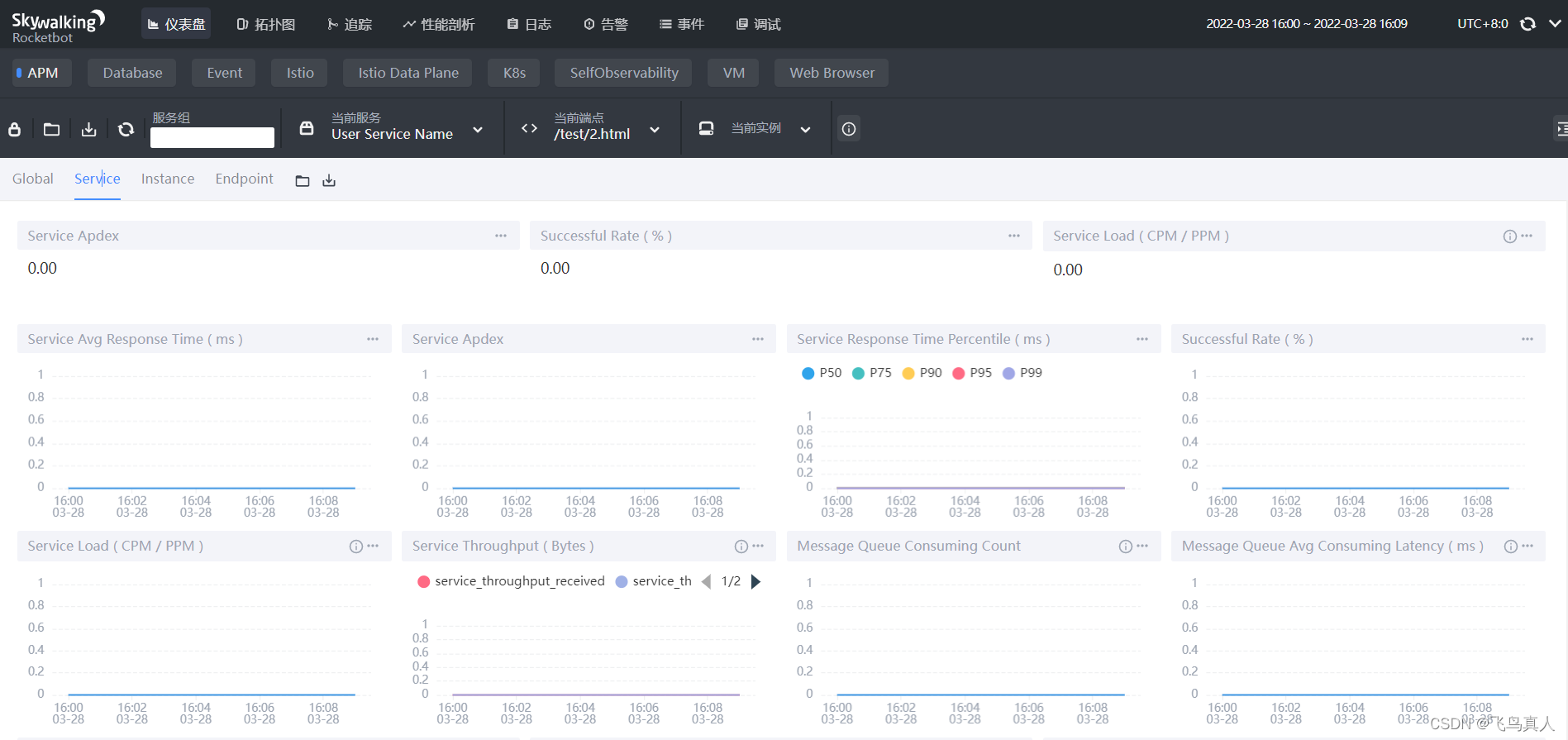Toggle the service_th legend series
1568x740 pixels.
654,581
